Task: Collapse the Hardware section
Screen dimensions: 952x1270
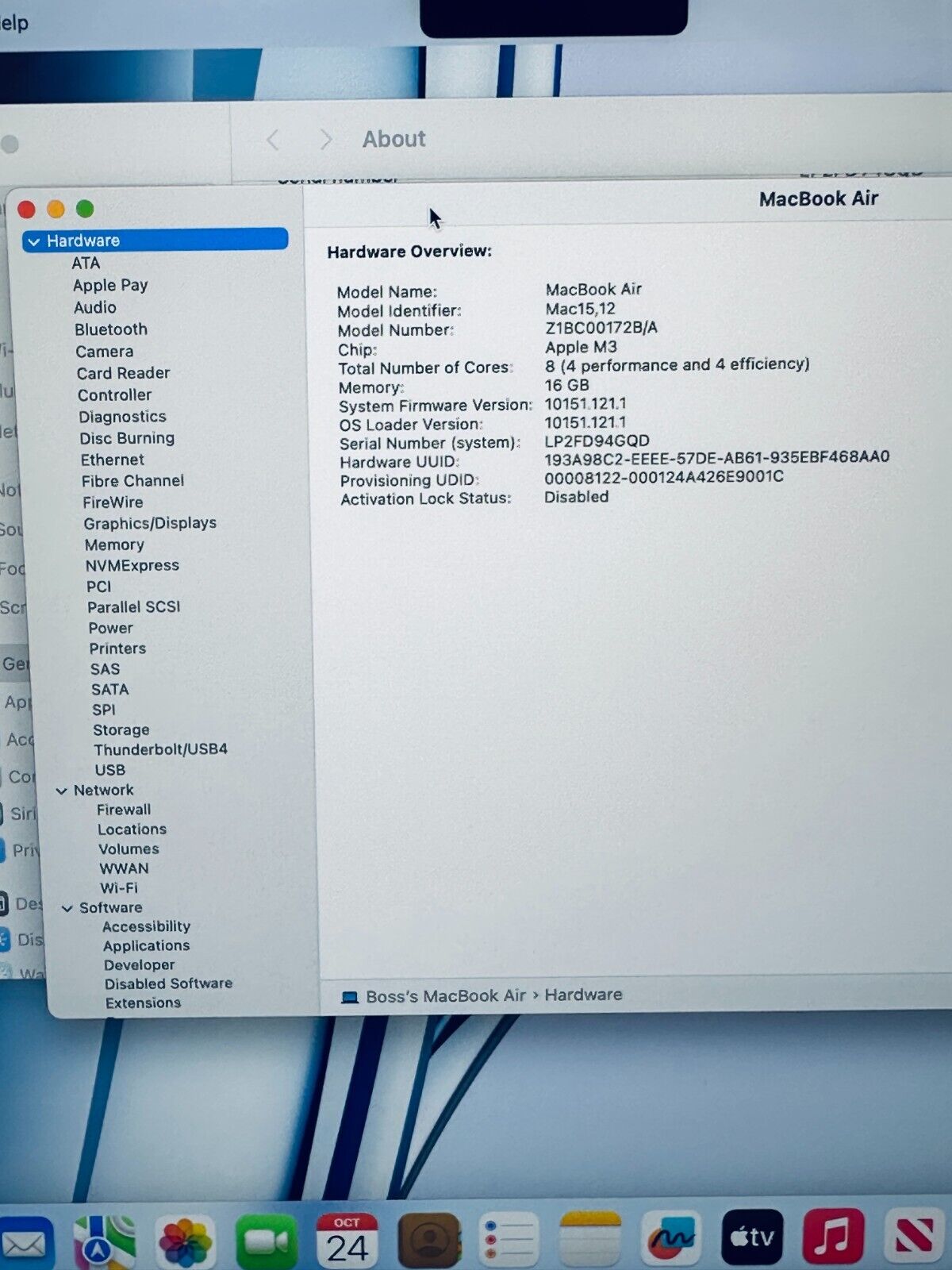Action: click(33, 241)
